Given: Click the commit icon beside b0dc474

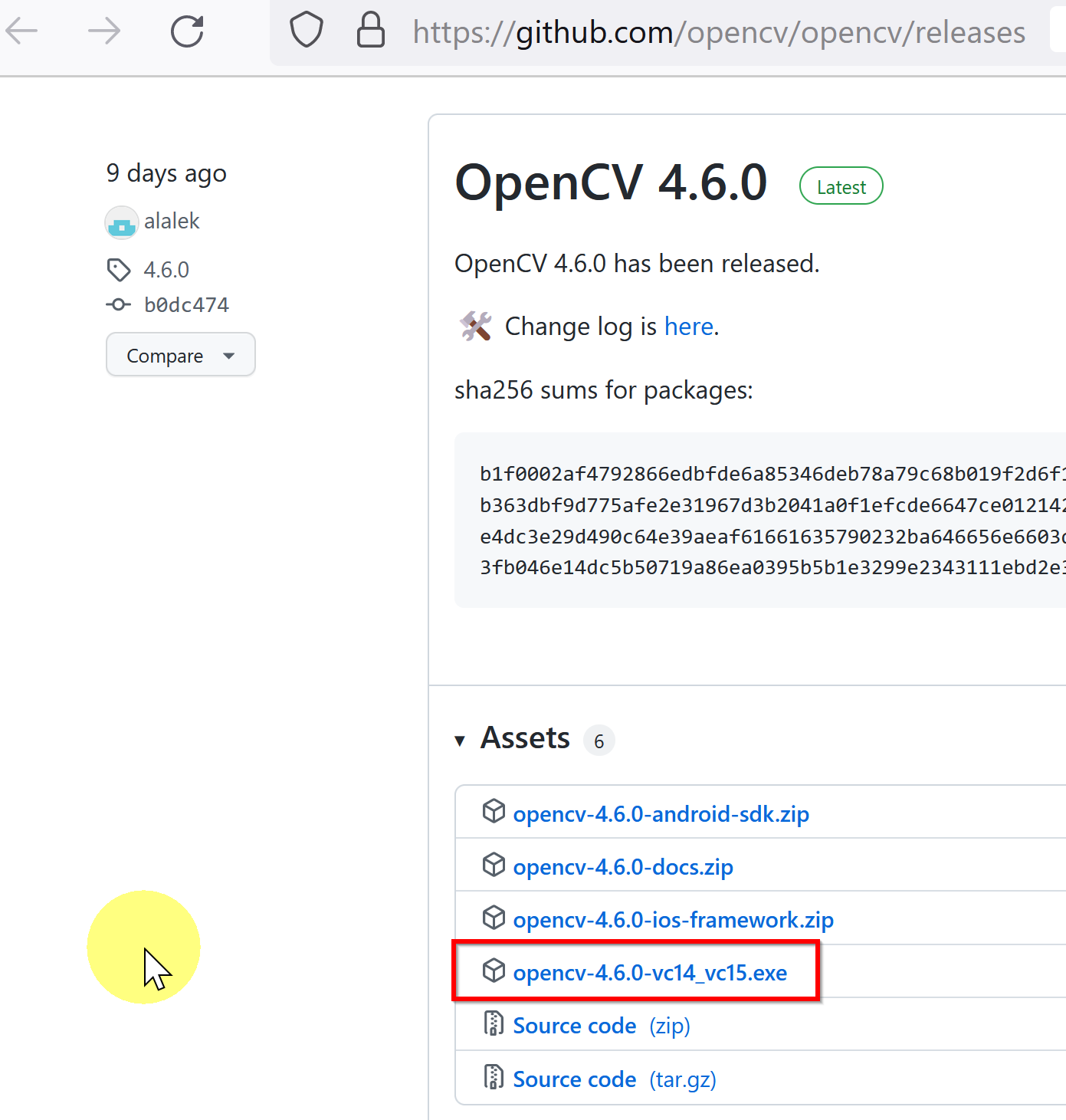Looking at the screenshot, I should coord(118,304).
